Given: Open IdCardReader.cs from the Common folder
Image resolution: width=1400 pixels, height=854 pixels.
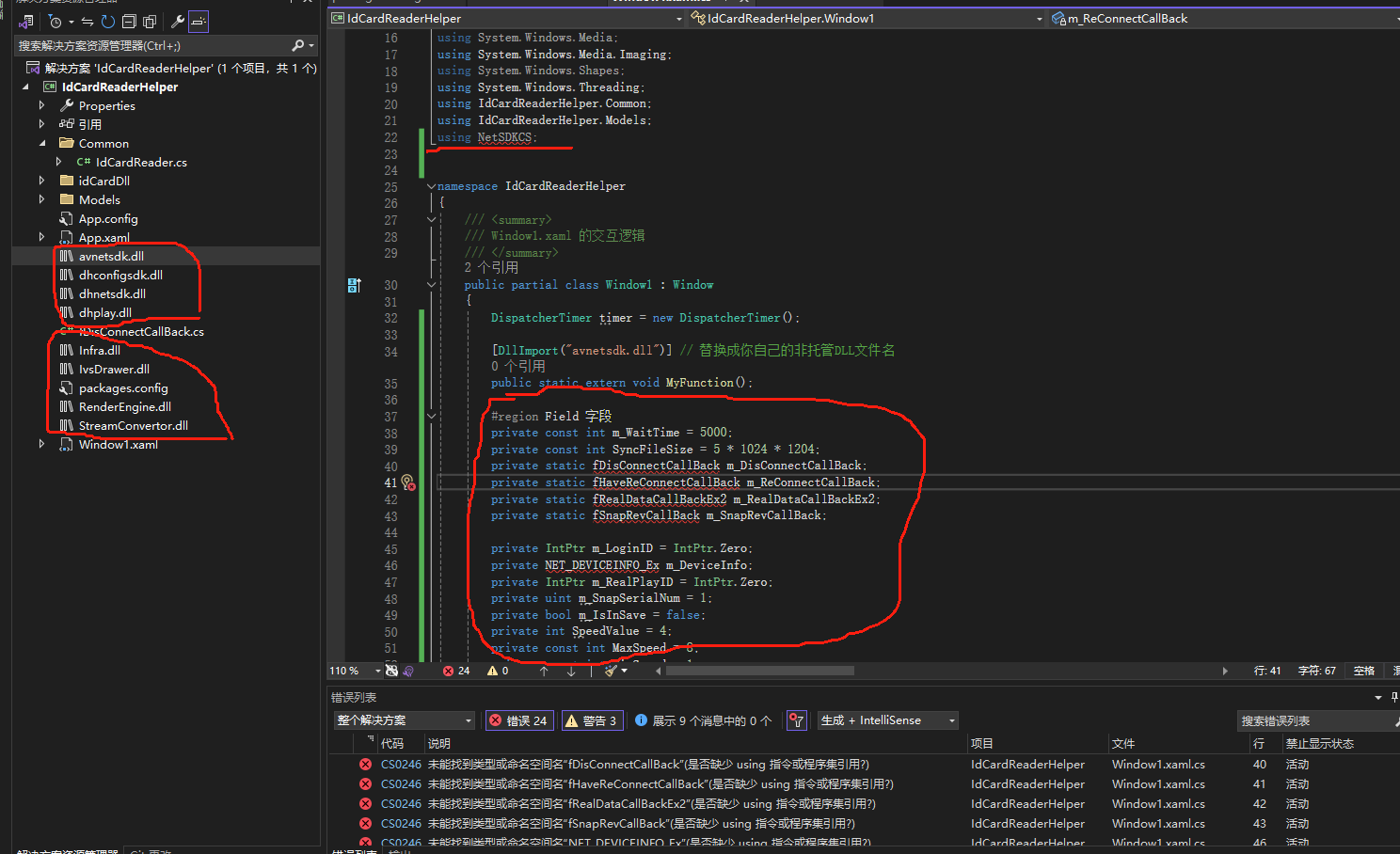Looking at the screenshot, I should [141, 162].
